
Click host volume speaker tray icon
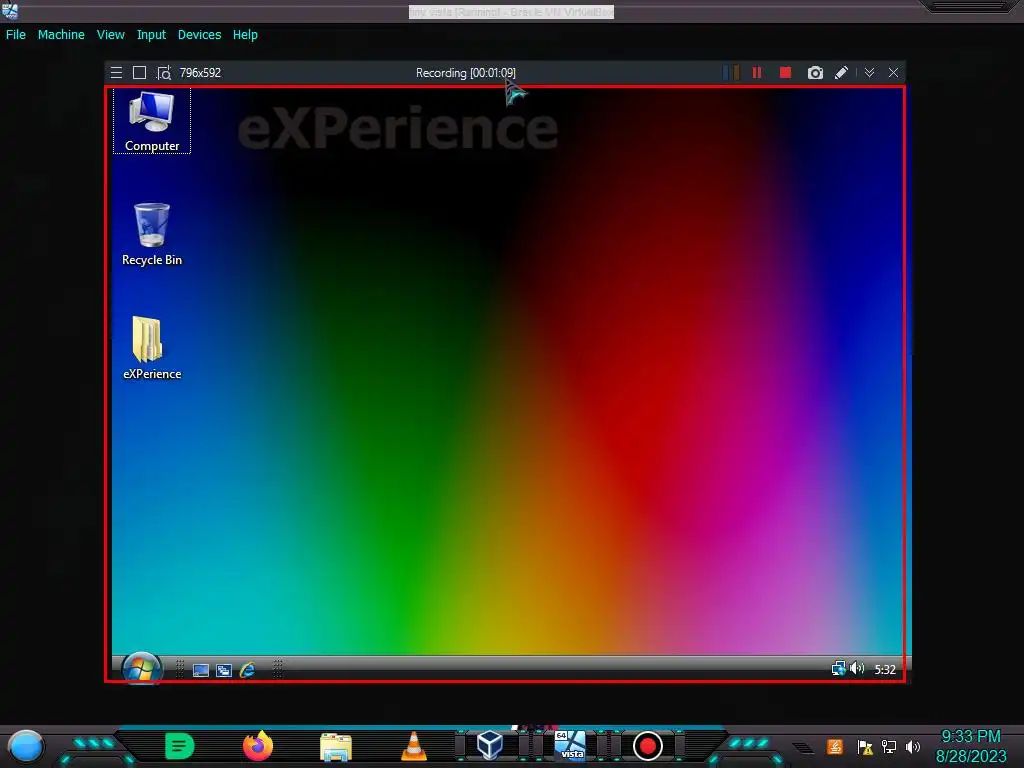tap(913, 746)
